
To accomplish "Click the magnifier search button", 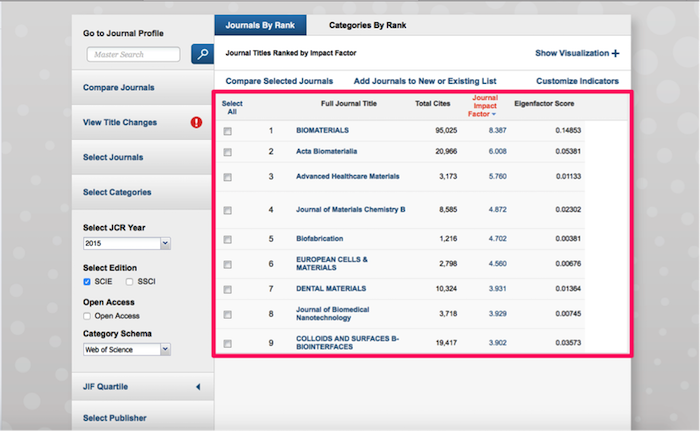I will pos(201,54).
